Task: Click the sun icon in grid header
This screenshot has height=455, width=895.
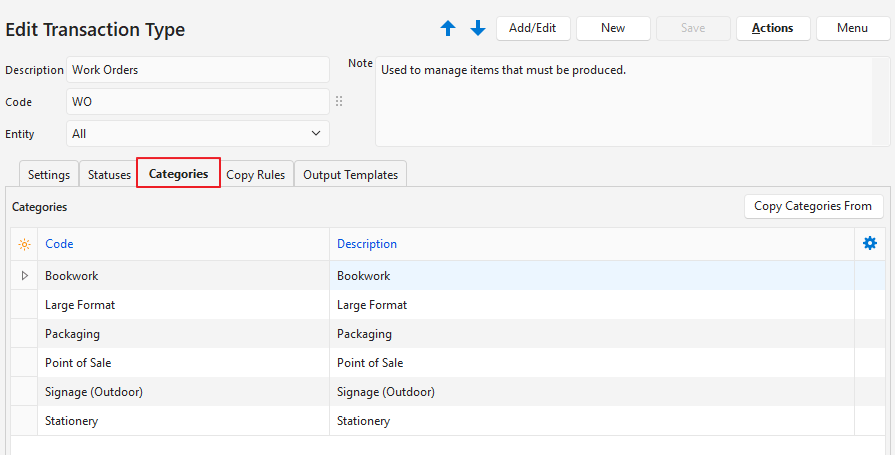Action: (25, 244)
